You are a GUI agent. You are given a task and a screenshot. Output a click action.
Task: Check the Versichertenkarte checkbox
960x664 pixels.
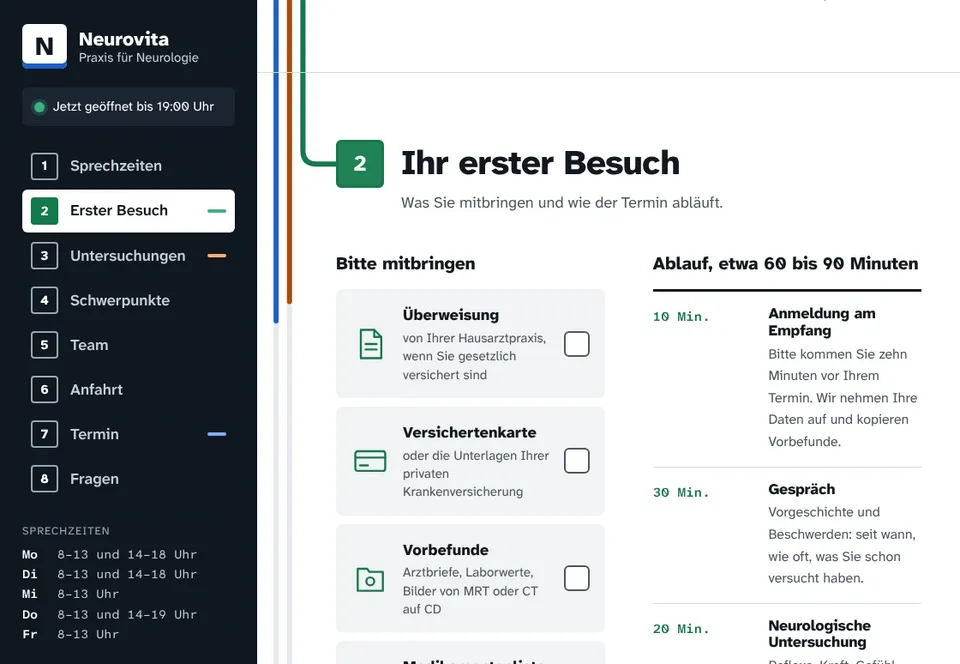coord(577,461)
